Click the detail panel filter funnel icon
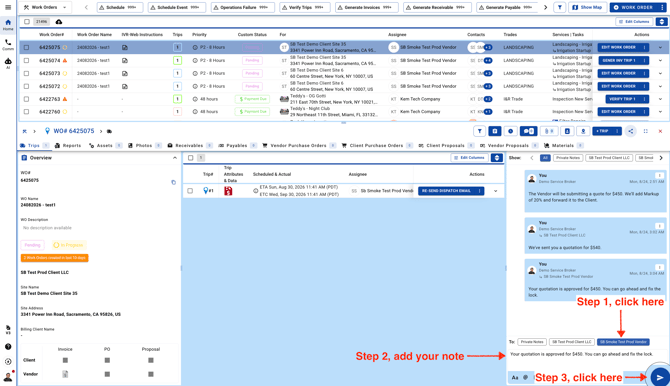670x386 pixels. click(x=480, y=131)
